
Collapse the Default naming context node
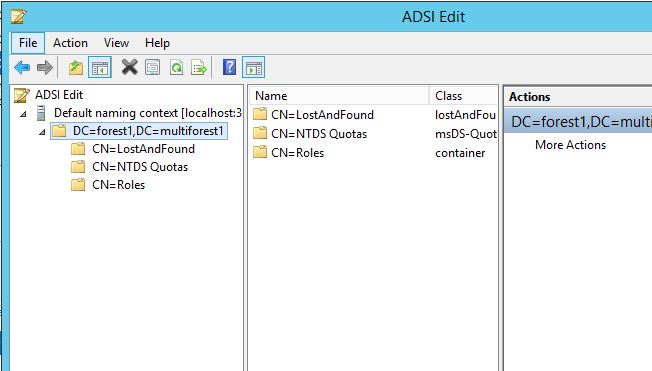[x=23, y=114]
